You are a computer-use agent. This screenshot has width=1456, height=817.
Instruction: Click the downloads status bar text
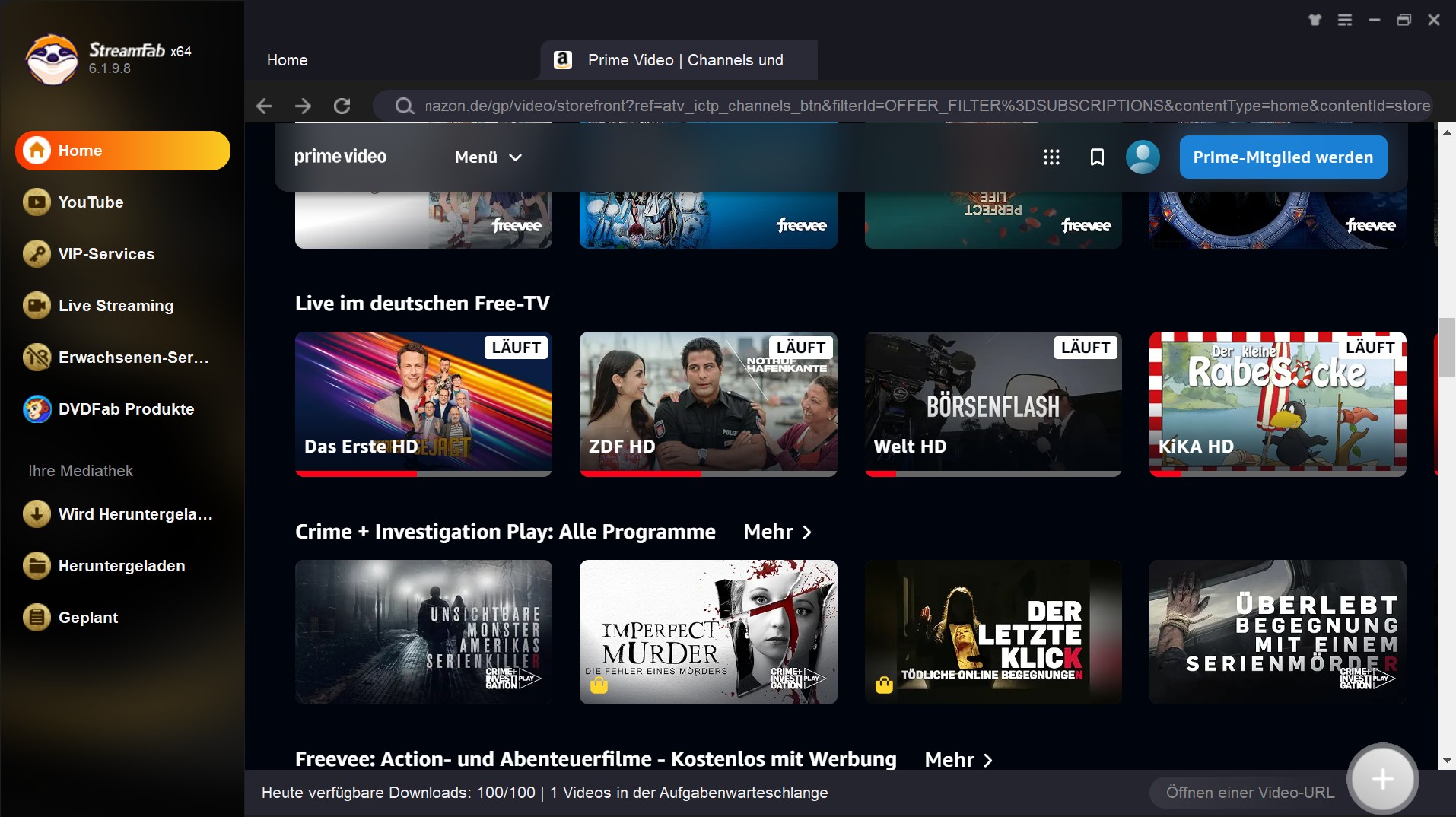pyautogui.click(x=545, y=793)
